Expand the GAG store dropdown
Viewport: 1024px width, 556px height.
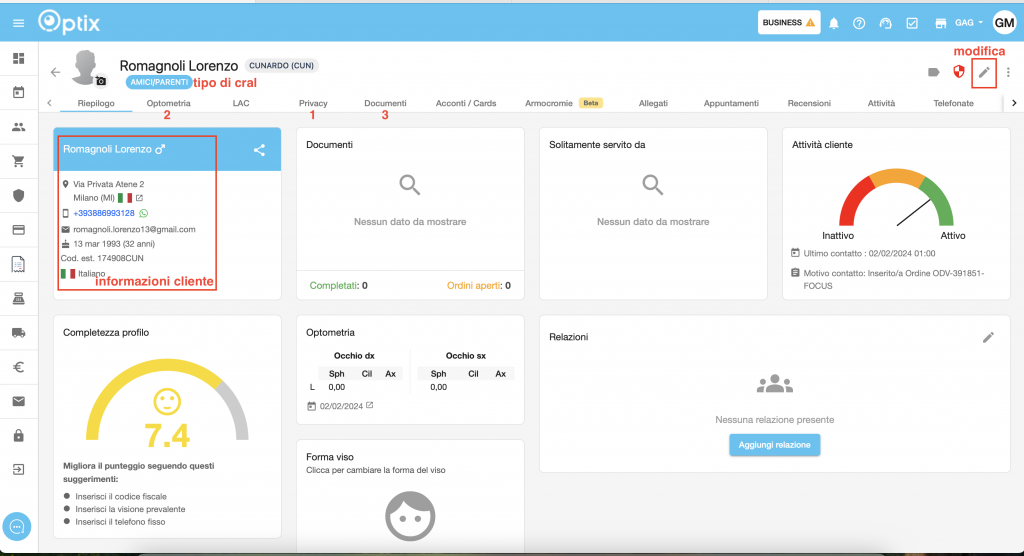click(x=967, y=23)
